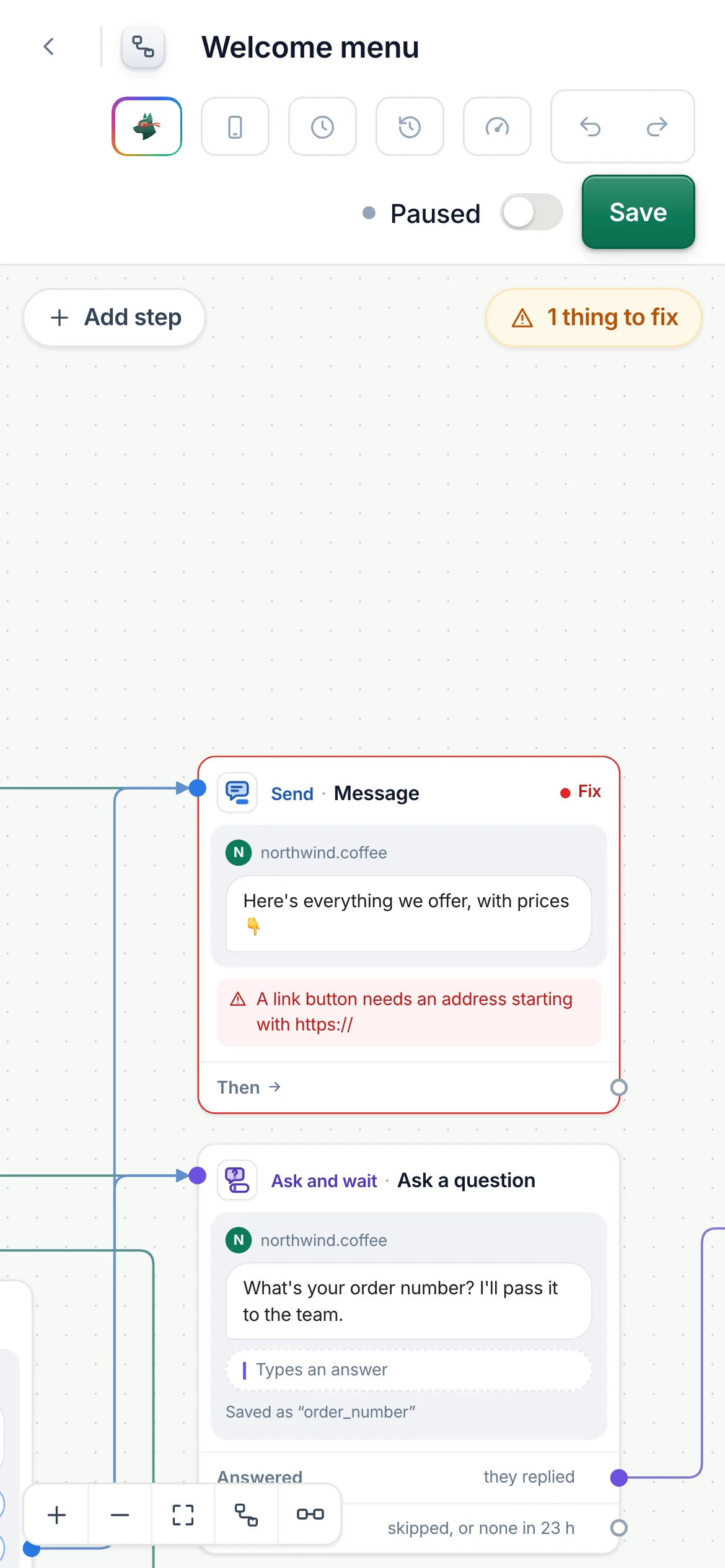
Task: Click the they replied output connector
Action: [618, 1478]
